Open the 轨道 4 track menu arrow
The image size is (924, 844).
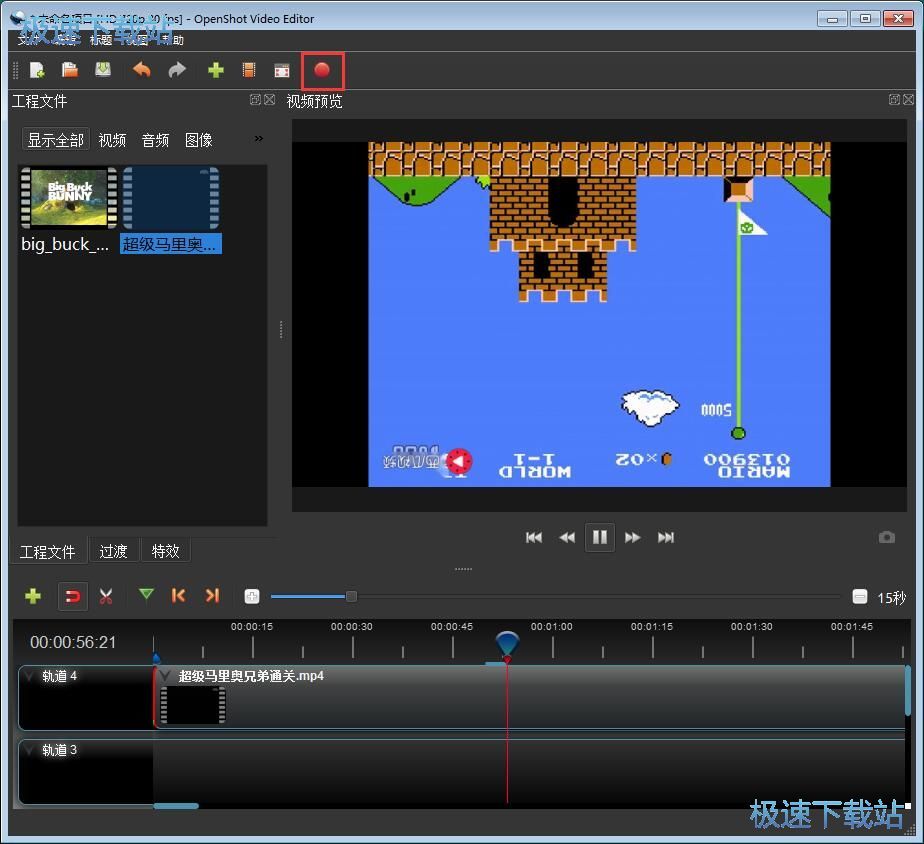[x=29, y=675]
